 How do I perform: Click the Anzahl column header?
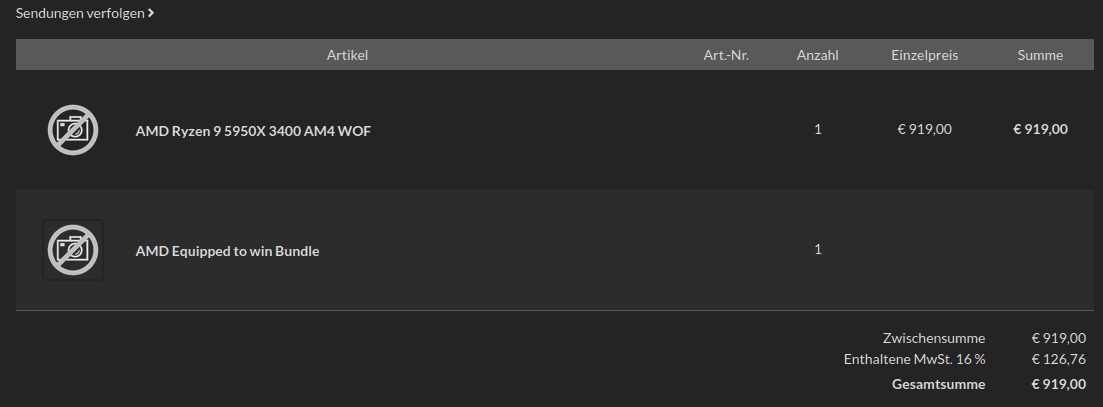click(x=817, y=55)
